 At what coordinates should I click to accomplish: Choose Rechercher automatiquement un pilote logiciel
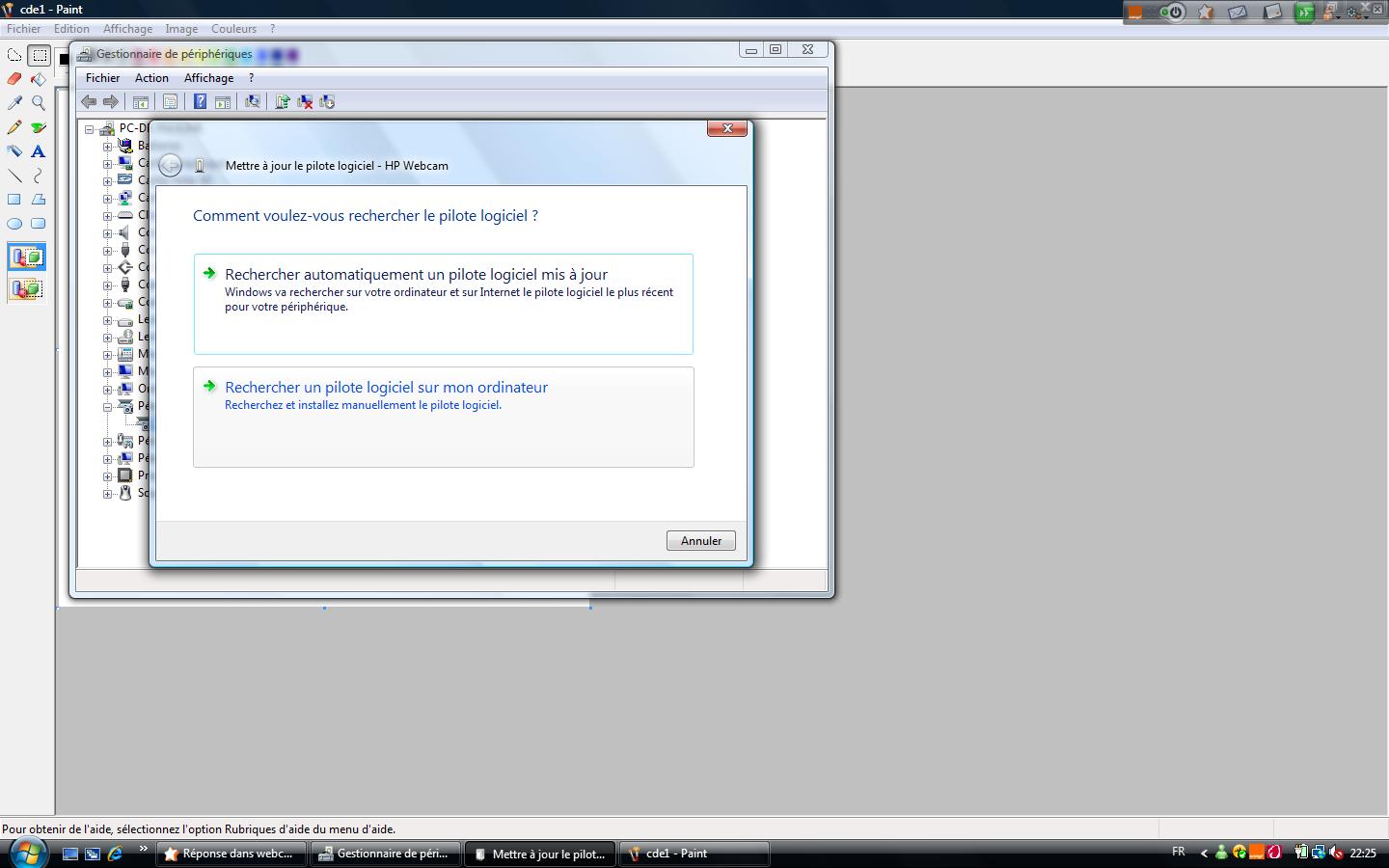(416, 275)
